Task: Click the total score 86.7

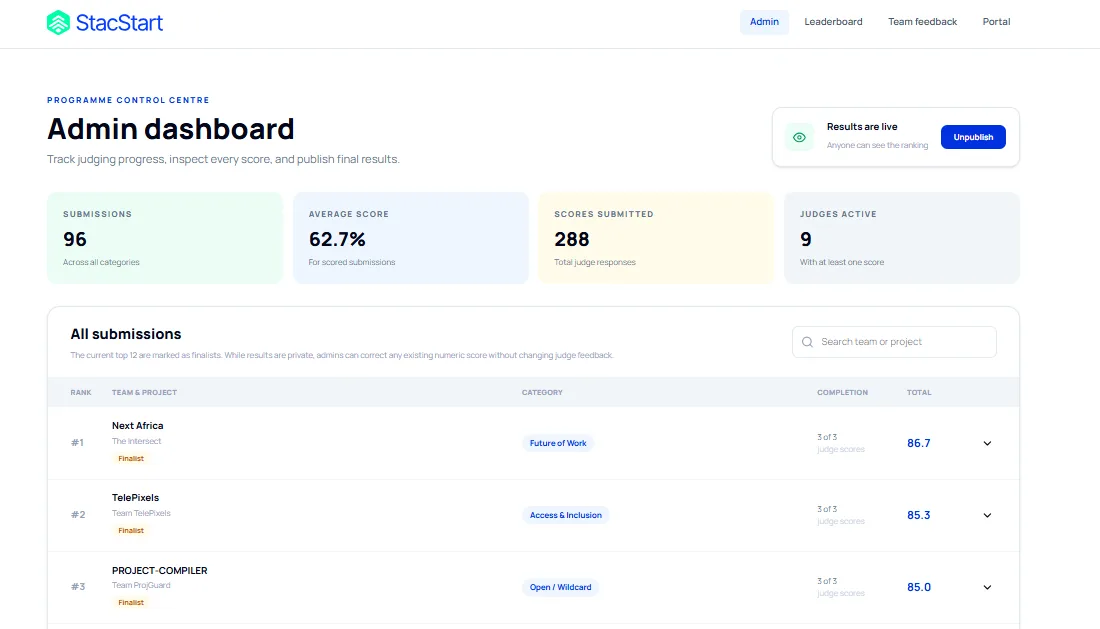Action: (918, 443)
